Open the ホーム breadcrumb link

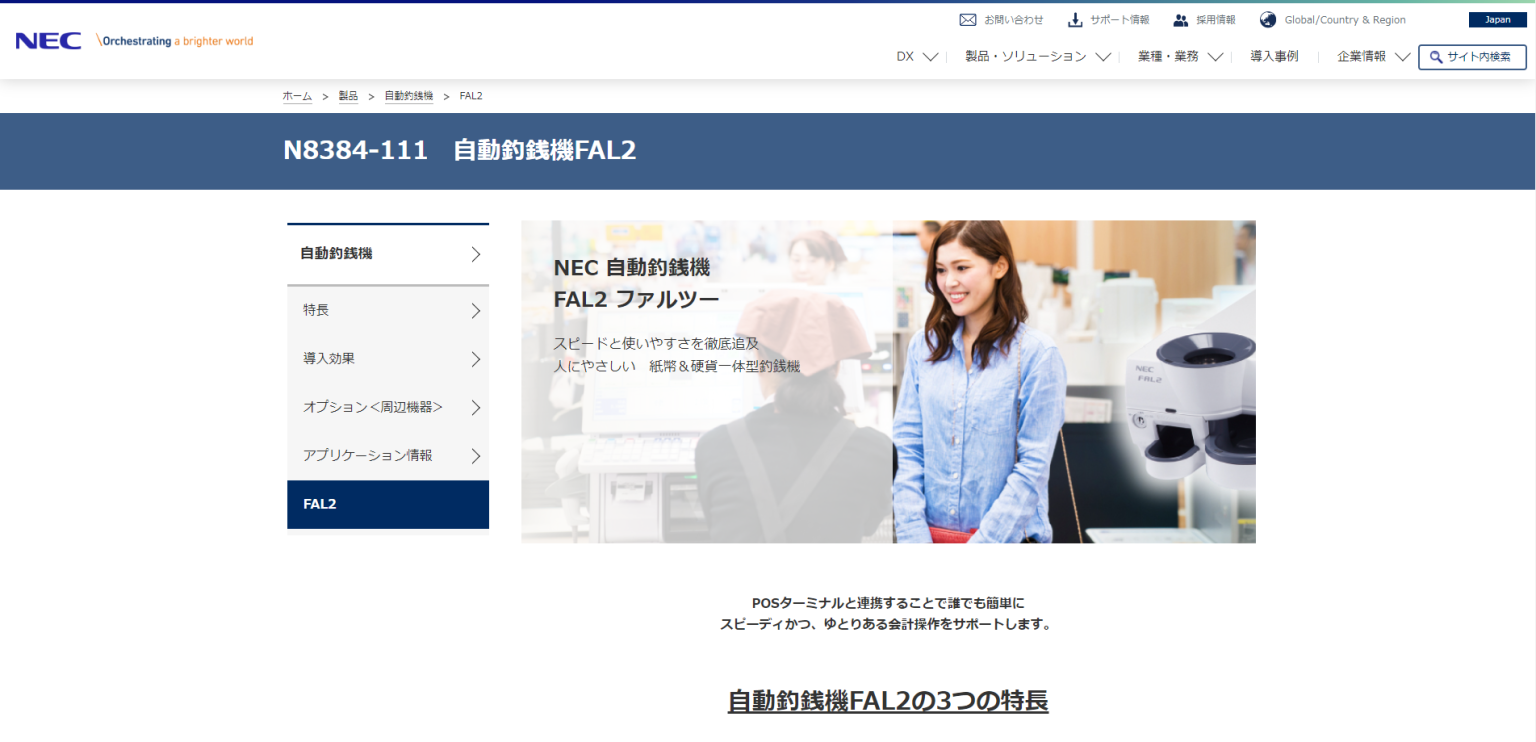[x=297, y=95]
